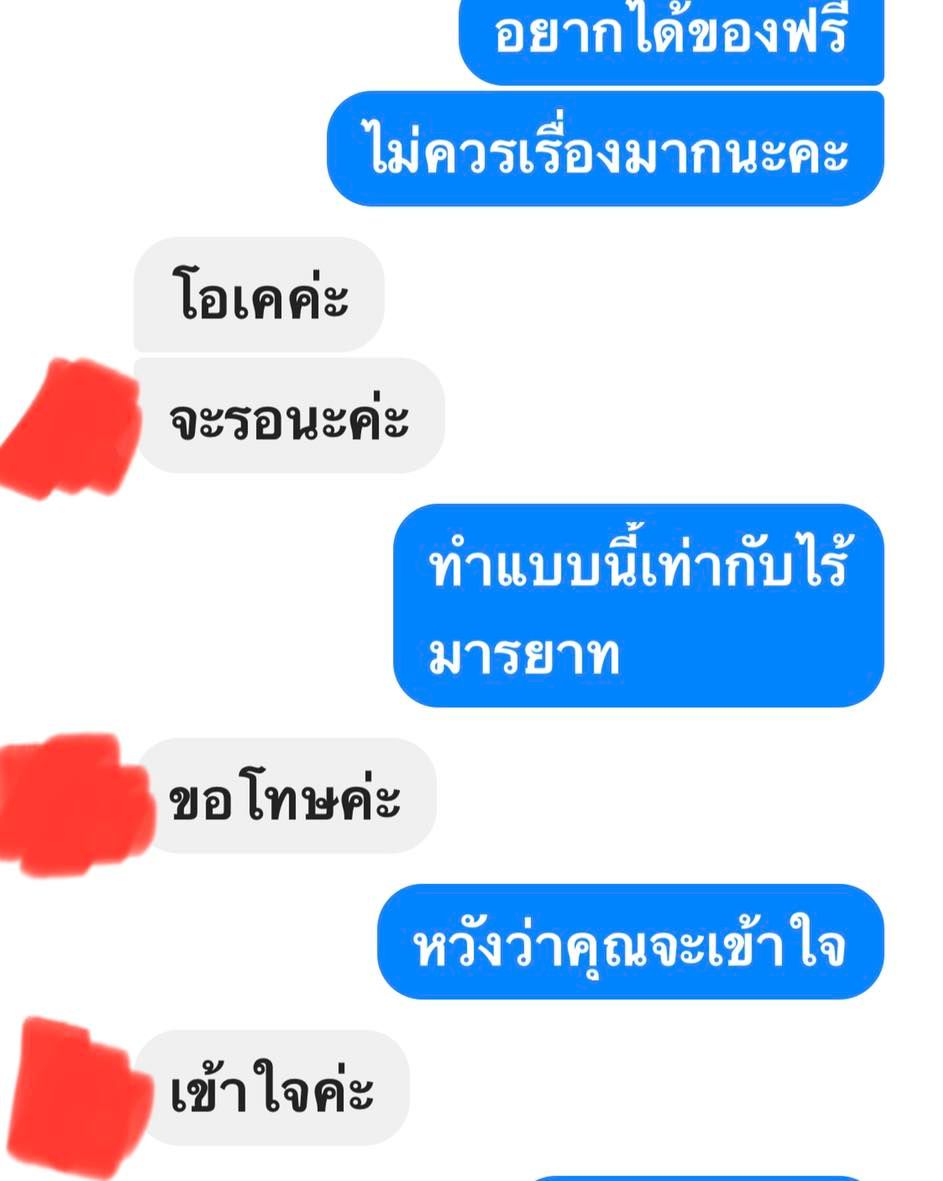Click the red-covered avatar beside "จะรอนะค่ะ"
Image resolution: width=943 pixels, height=1181 pixels.
coord(70,428)
